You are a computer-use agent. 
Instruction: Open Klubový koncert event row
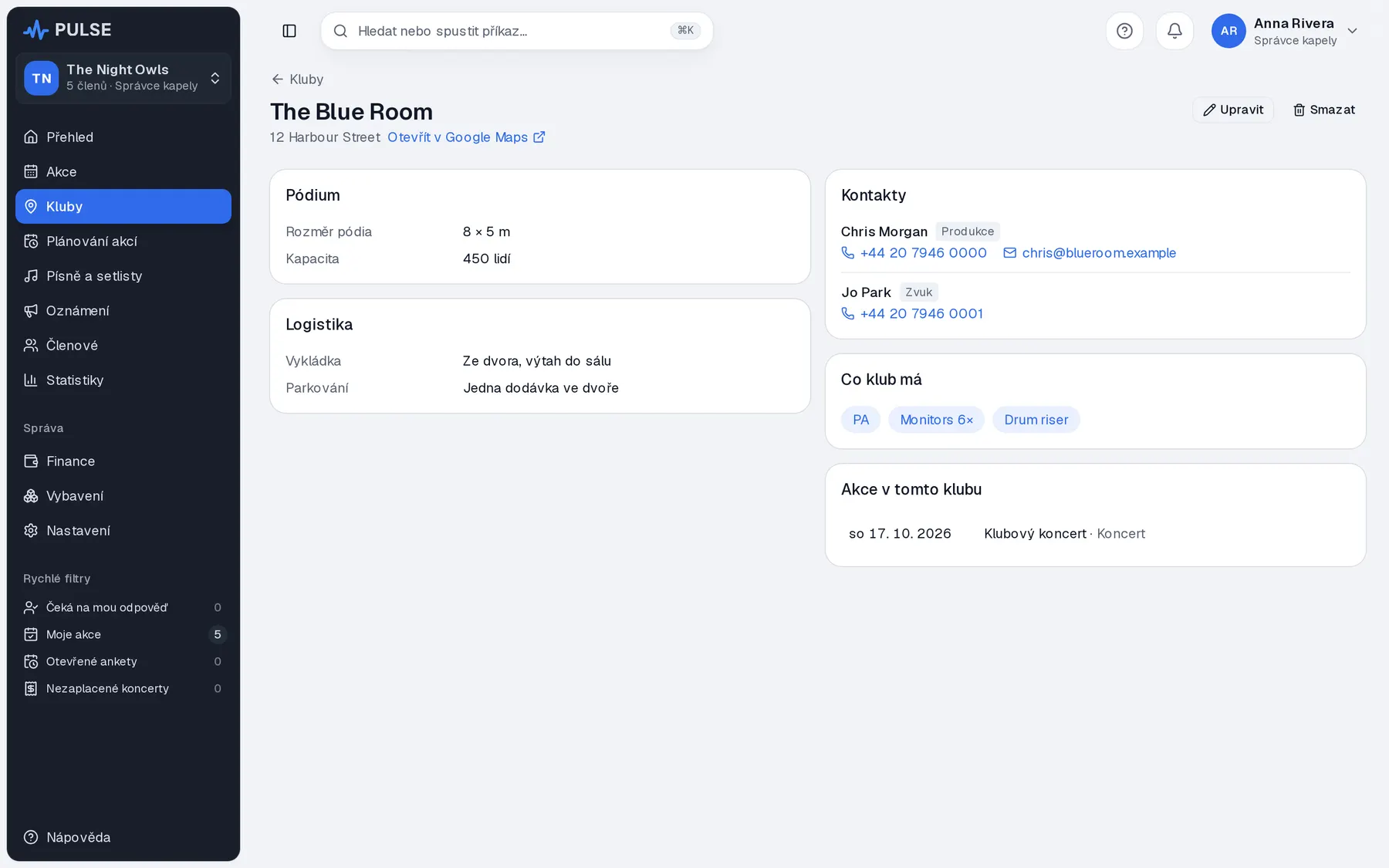(1096, 534)
